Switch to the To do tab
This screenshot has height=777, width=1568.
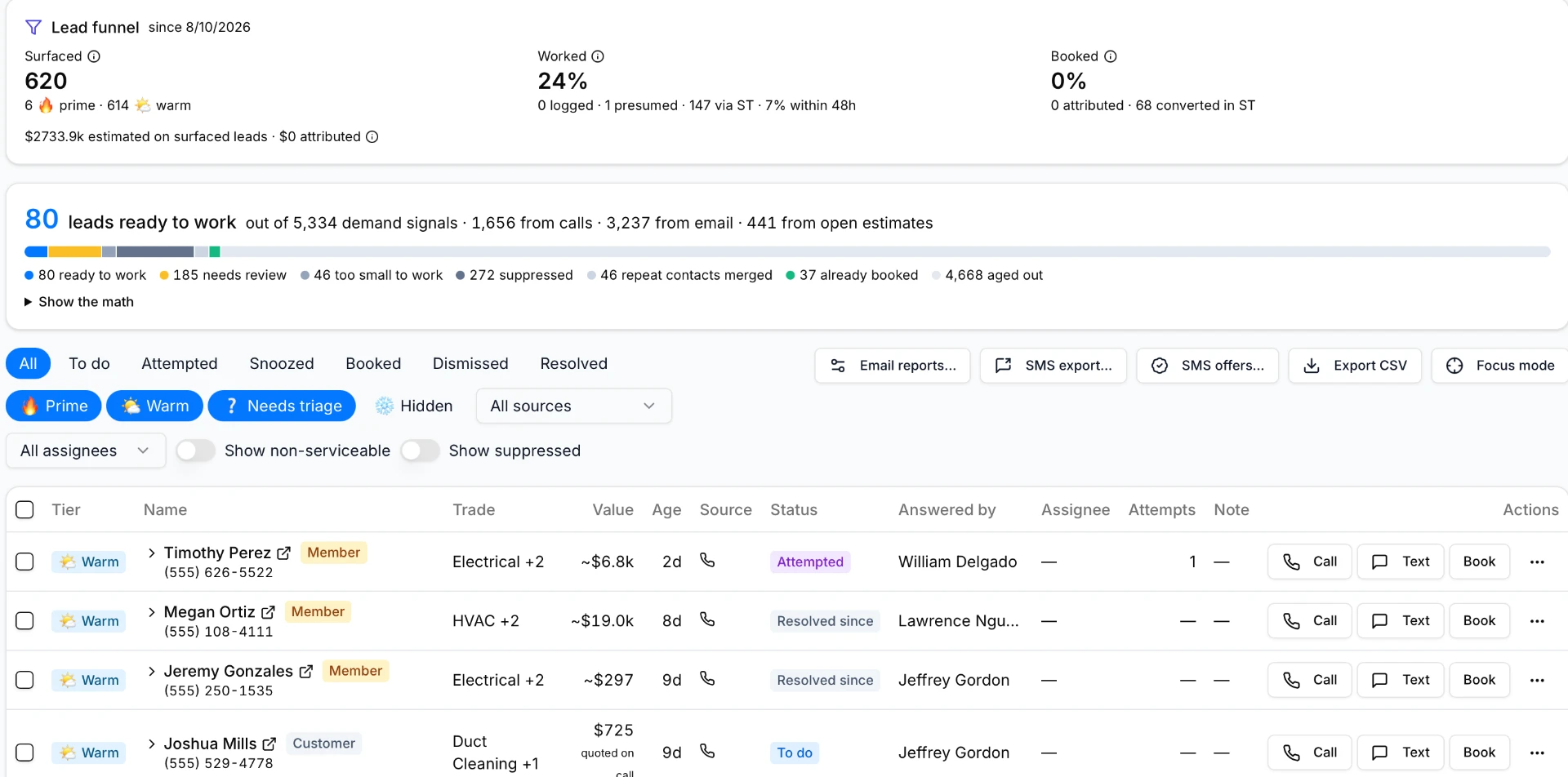point(89,363)
